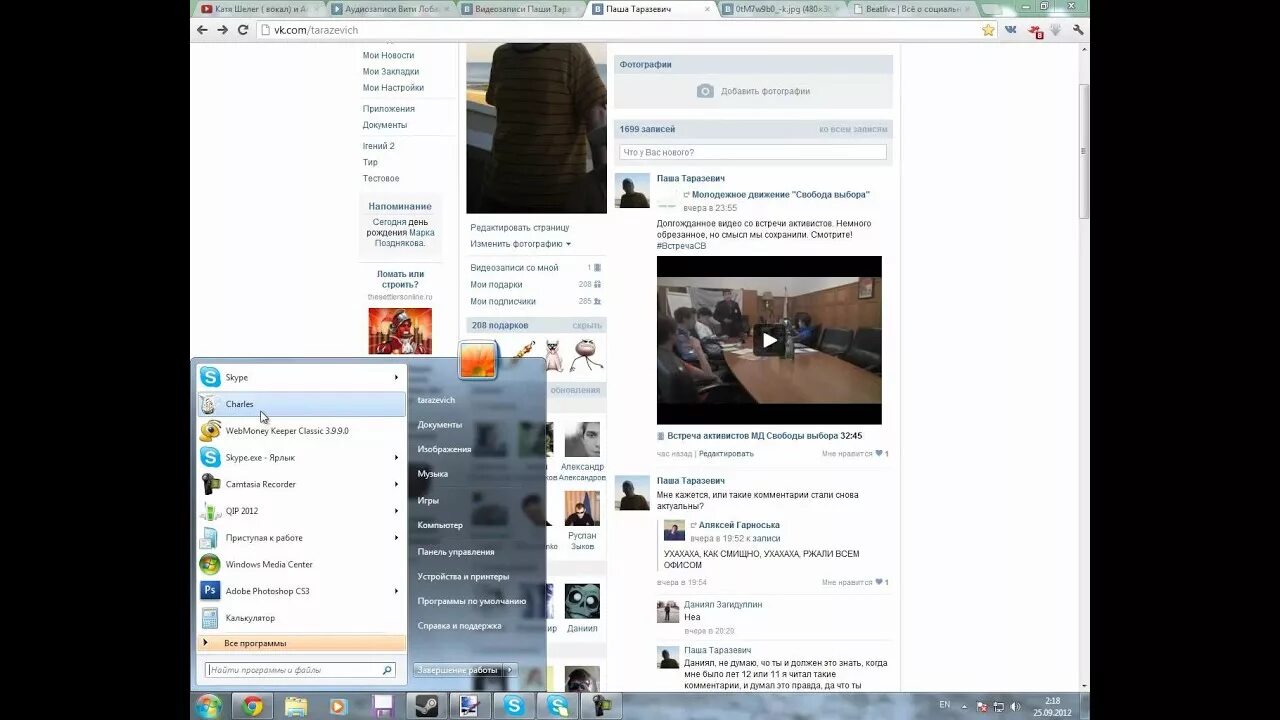
Task: Open Chrome from the taskbar
Action: (x=252, y=706)
